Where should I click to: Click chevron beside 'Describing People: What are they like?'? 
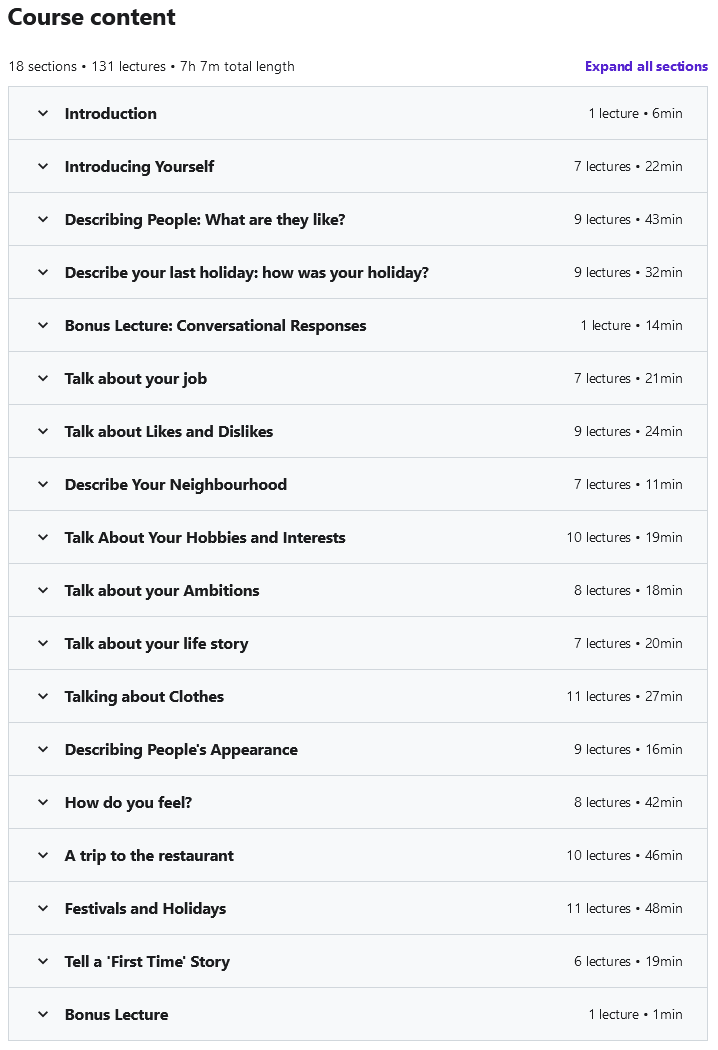[x=43, y=219]
